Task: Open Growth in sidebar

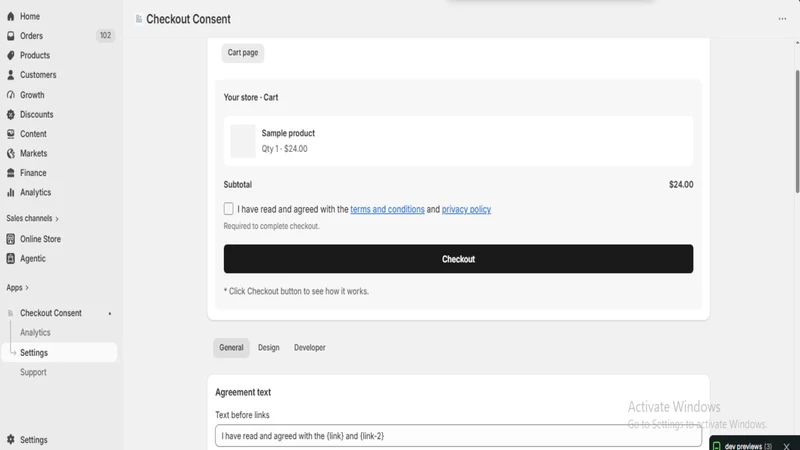Action: pyautogui.click(x=32, y=95)
